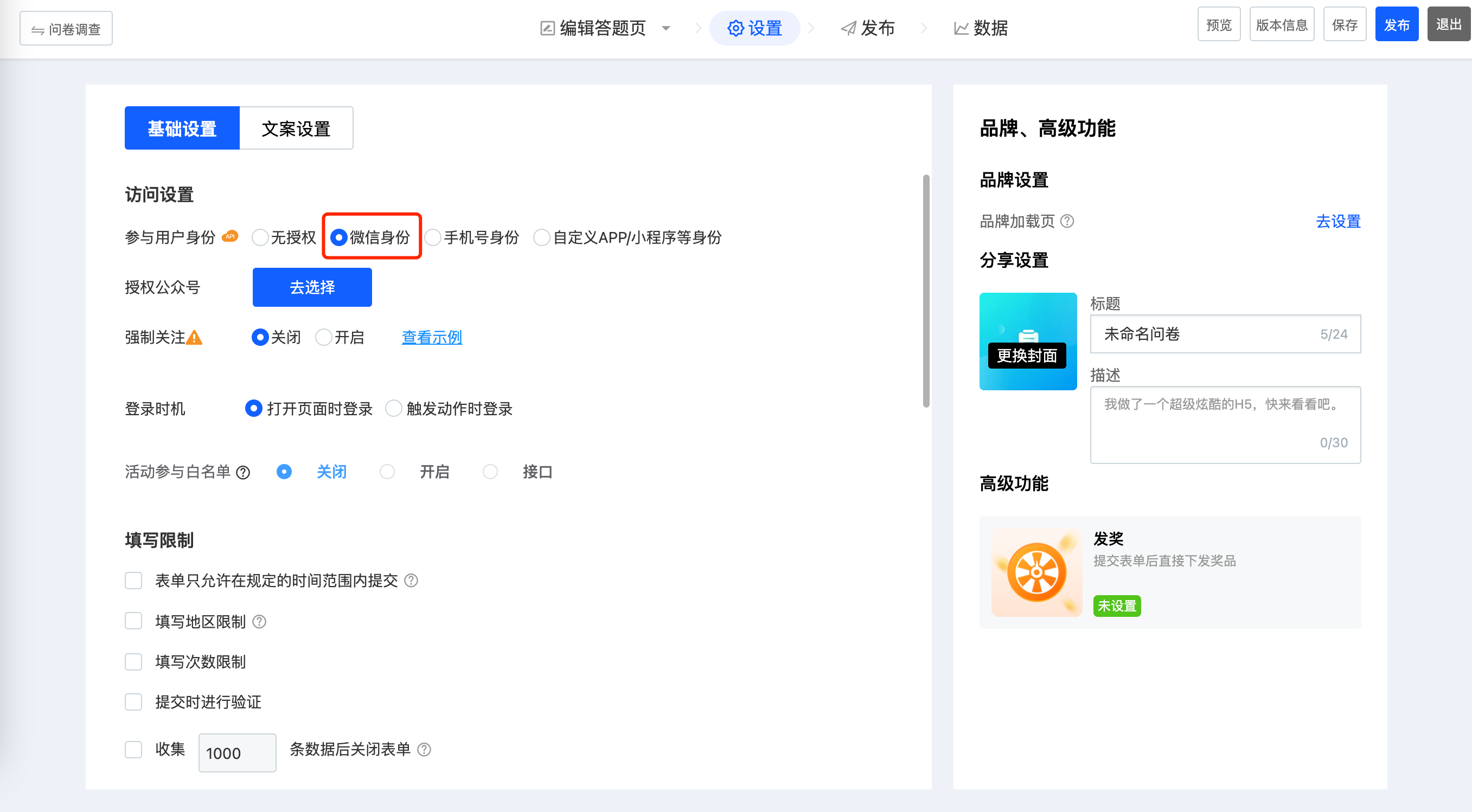Image resolution: width=1472 pixels, height=812 pixels.
Task: Enable the 填写次数限制 checkbox
Action: pos(134,662)
